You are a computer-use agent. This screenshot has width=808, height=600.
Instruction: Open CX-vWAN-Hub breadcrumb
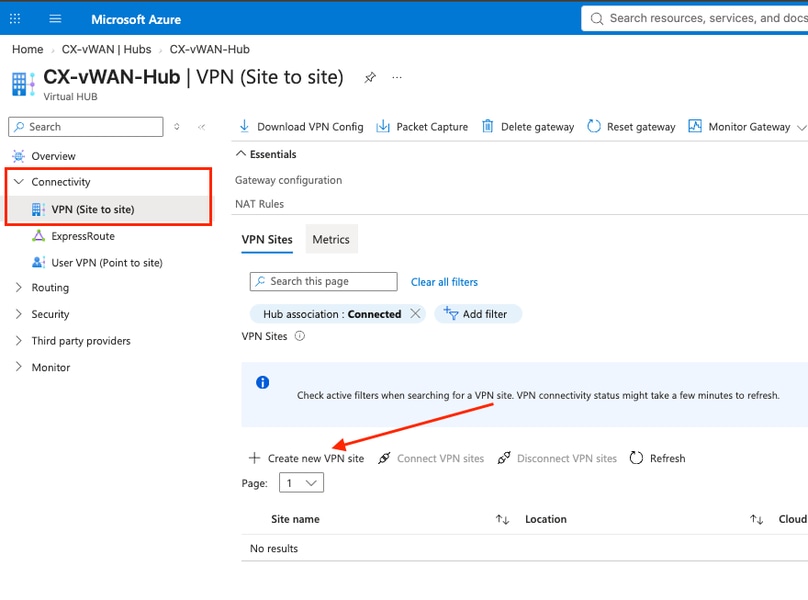click(210, 49)
